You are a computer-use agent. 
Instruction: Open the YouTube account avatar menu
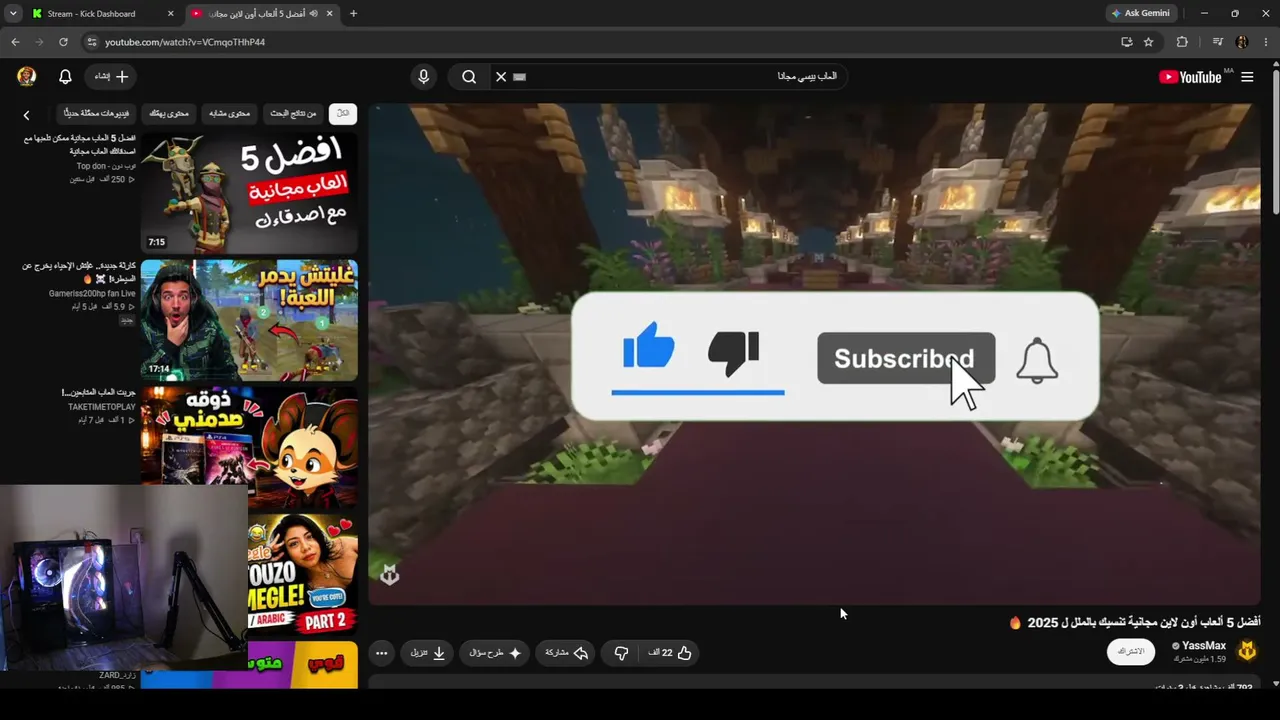coord(27,76)
